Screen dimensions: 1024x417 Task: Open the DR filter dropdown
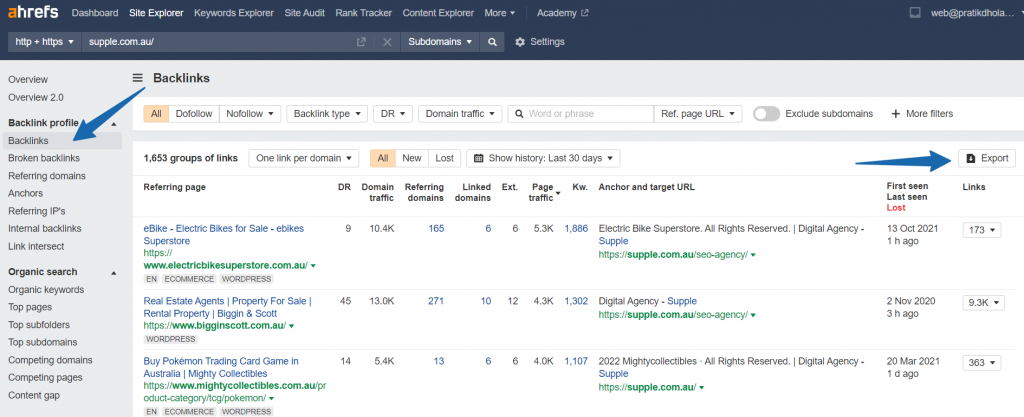point(393,114)
